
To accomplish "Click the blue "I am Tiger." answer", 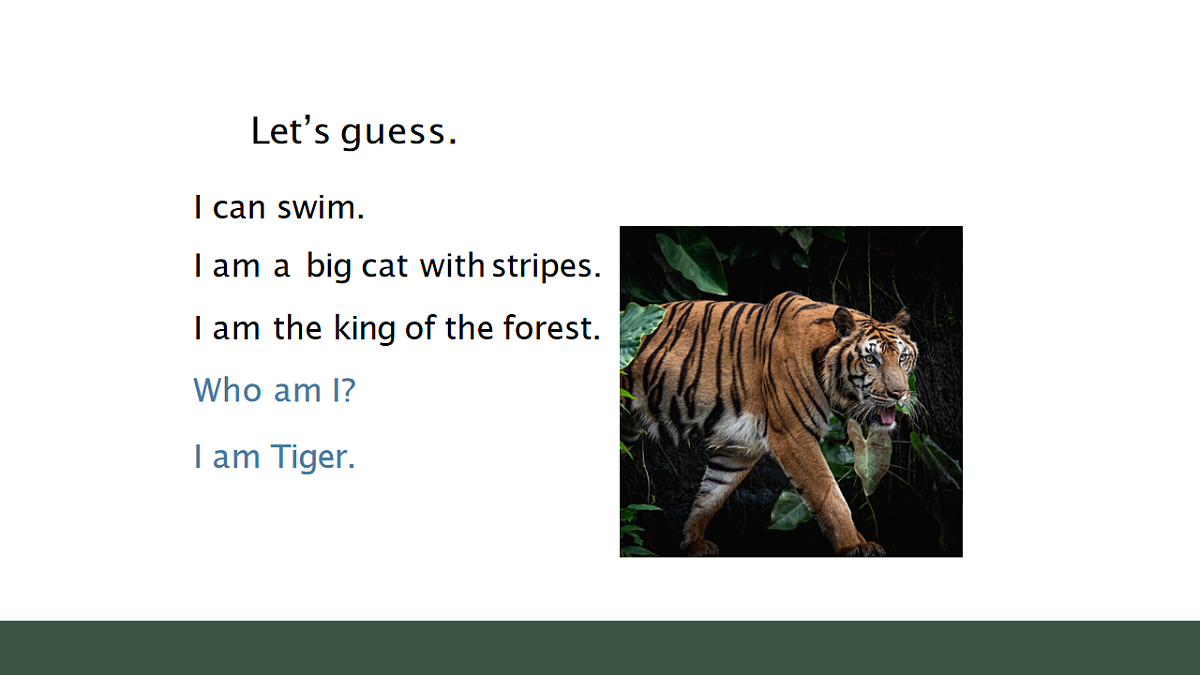I will tap(274, 457).
